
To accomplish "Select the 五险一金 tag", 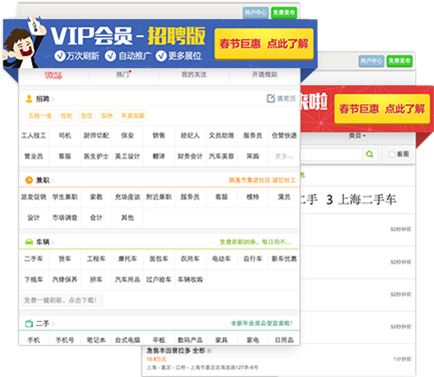I will click(x=40, y=116).
